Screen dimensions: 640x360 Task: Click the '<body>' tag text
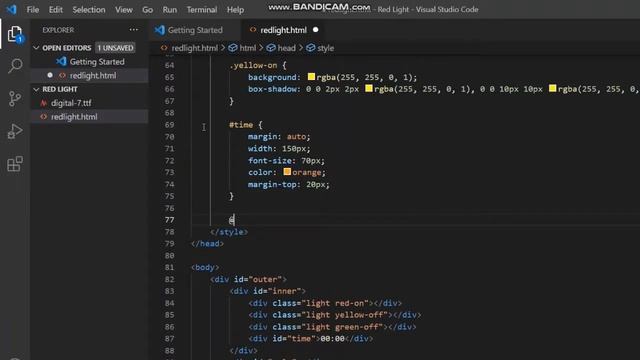coord(205,267)
